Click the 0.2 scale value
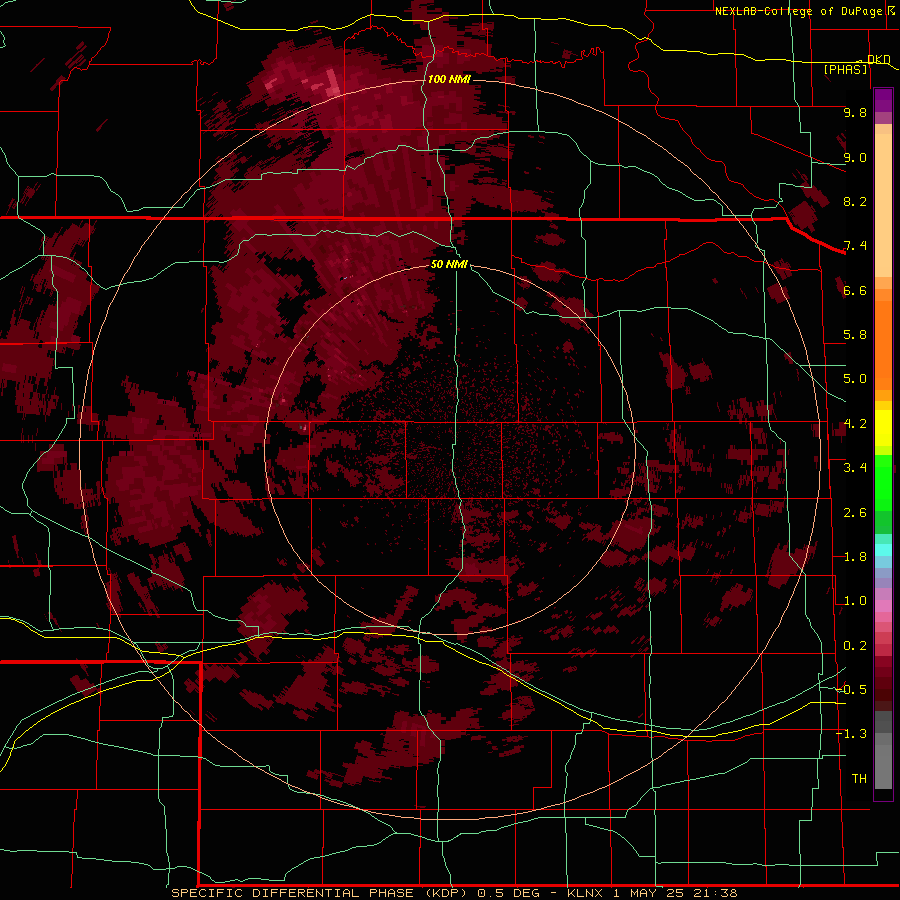 coord(855,646)
